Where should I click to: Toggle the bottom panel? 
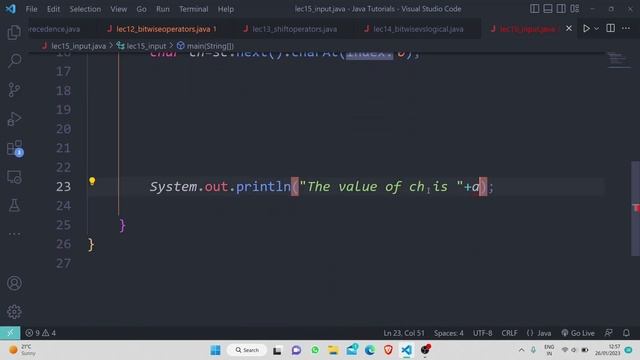tap(548, 9)
